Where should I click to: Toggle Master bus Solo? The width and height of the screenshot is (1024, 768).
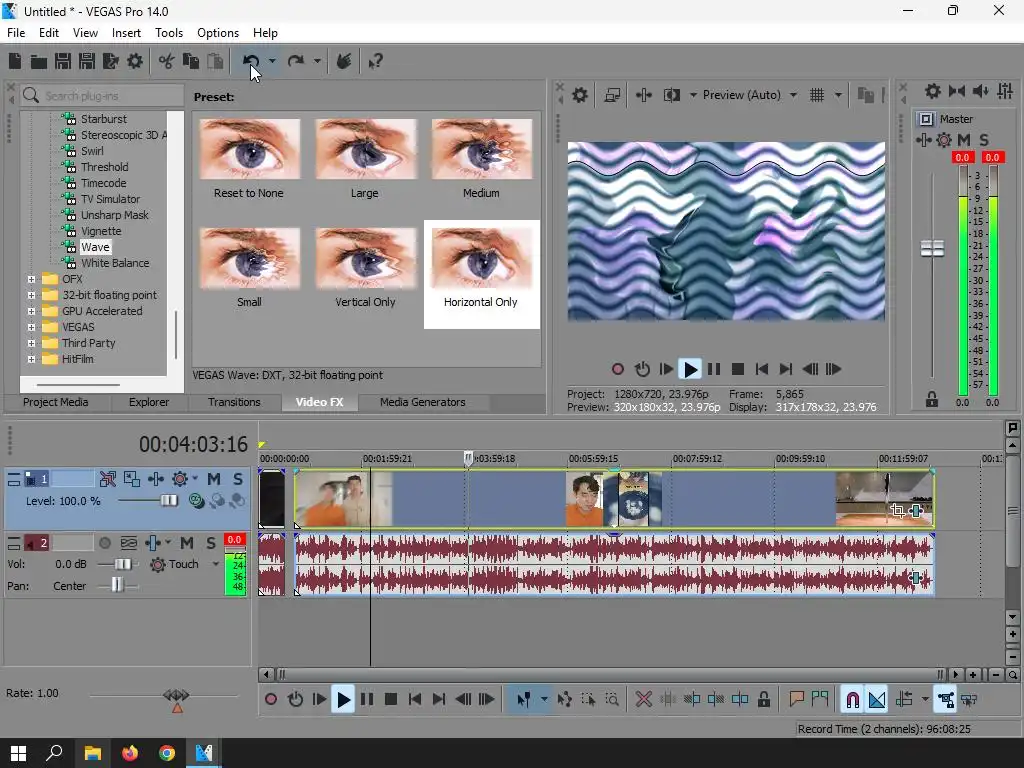(x=984, y=140)
